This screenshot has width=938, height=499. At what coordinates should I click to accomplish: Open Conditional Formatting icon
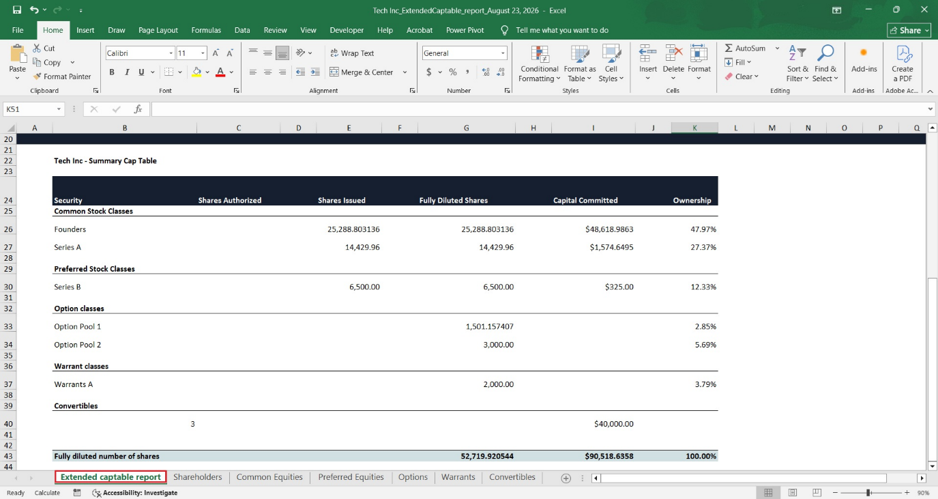pos(540,53)
